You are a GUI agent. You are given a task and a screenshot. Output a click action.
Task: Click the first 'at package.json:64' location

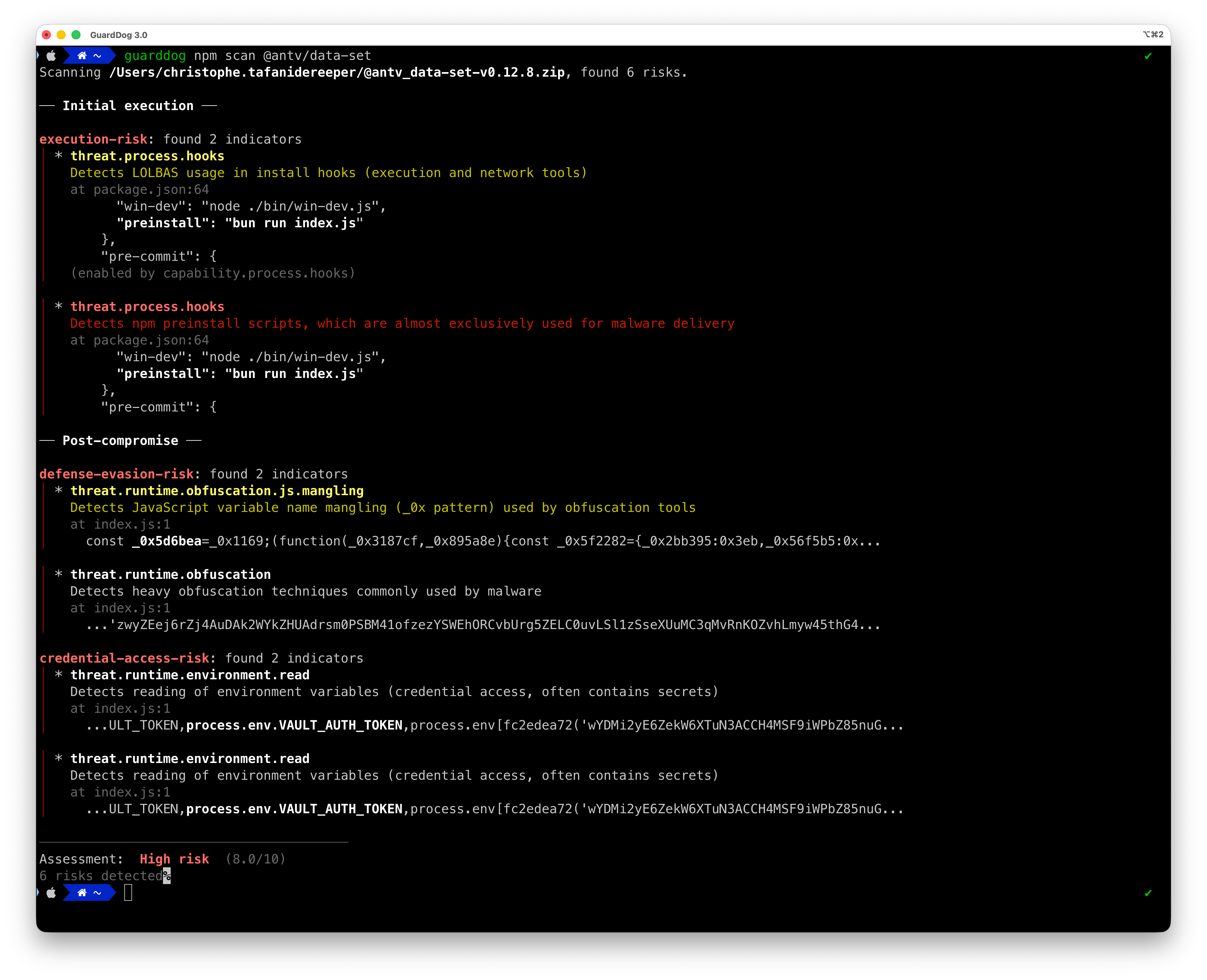139,190
